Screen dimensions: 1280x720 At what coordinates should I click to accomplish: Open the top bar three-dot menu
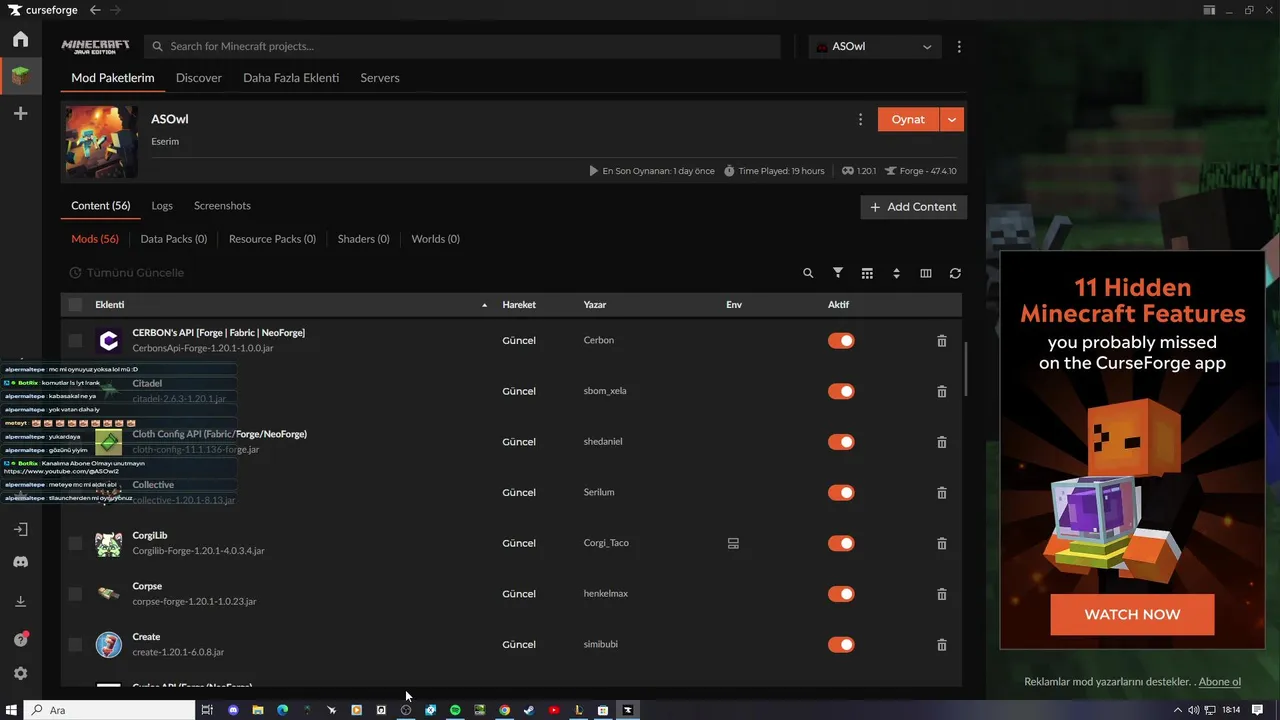tap(959, 47)
